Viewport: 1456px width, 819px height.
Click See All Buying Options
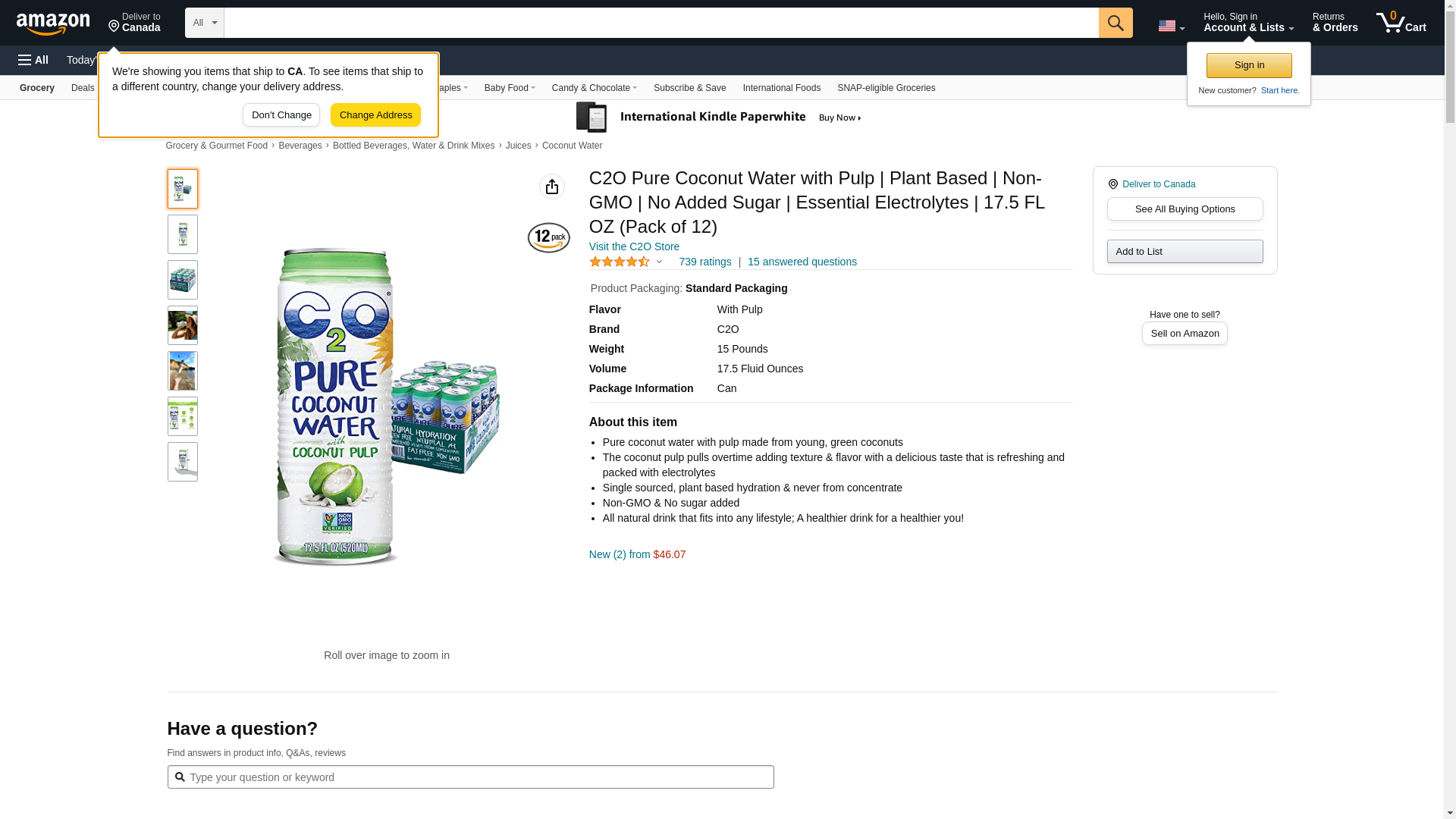(x=1185, y=209)
